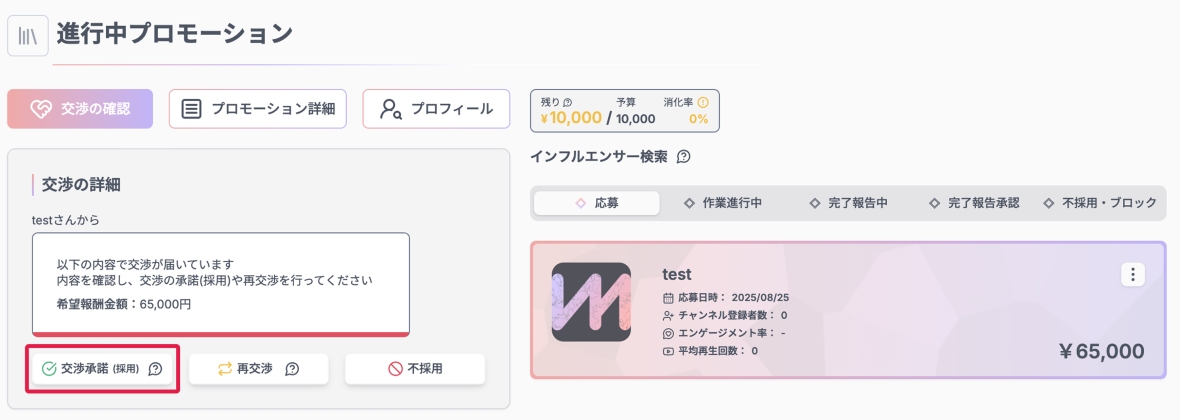Click help icon next to インフルエンサー検索
This screenshot has height=420, width=1180.
coord(684,157)
